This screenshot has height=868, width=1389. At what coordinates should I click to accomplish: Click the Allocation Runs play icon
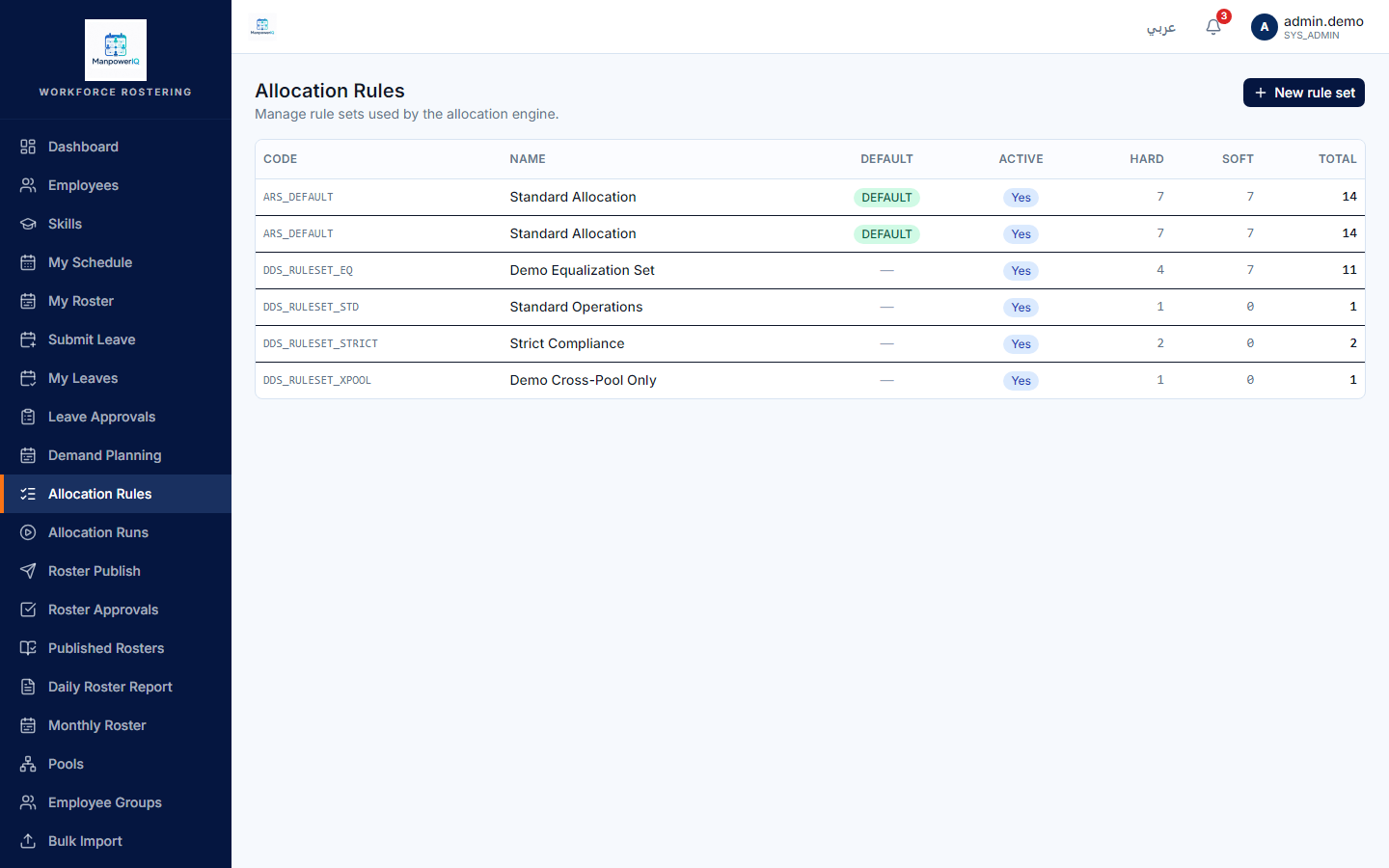[28, 532]
